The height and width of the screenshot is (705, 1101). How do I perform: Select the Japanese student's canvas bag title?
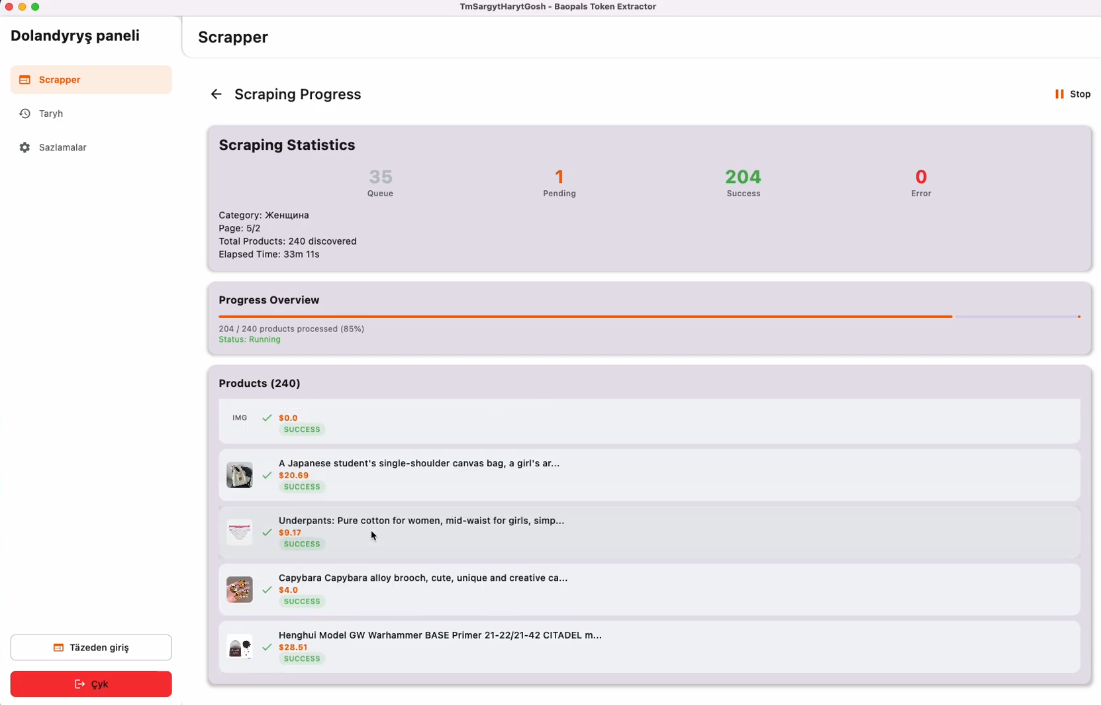pyautogui.click(x=419, y=463)
